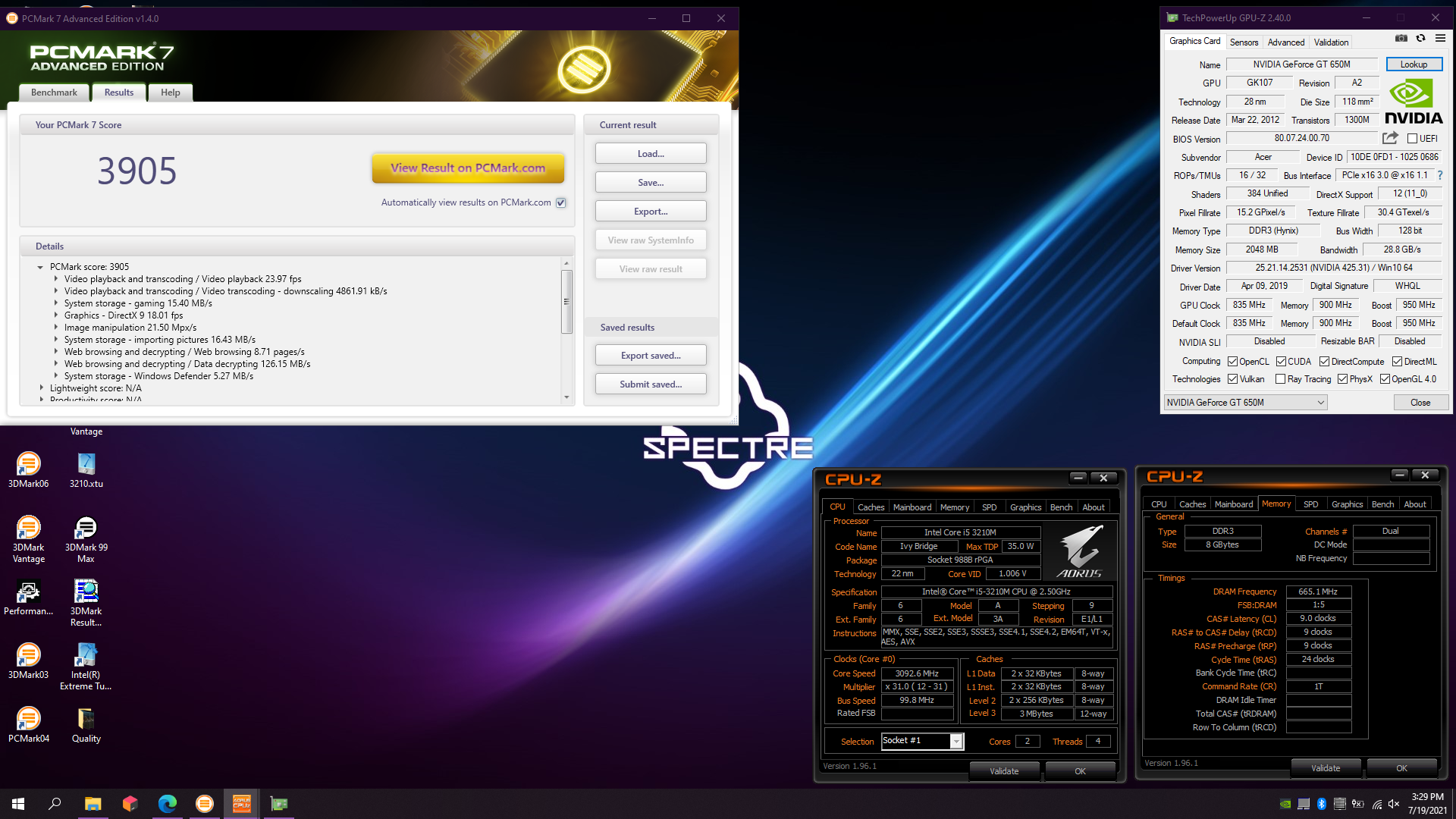Screen dimensions: 1456x819
Task: Open PCMark04 desktop shortcut
Action: coord(28,725)
